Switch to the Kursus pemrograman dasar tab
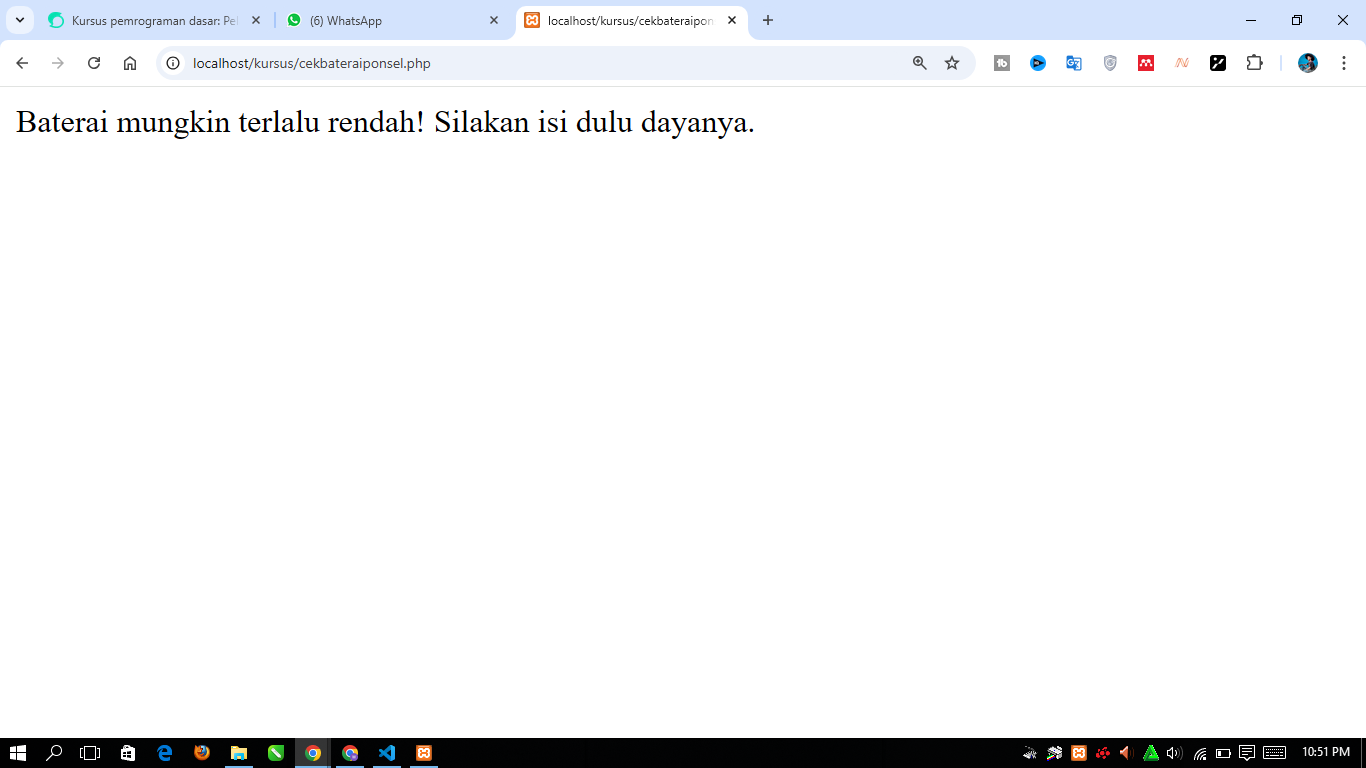Viewport: 1366px width, 768px height. coord(155,20)
